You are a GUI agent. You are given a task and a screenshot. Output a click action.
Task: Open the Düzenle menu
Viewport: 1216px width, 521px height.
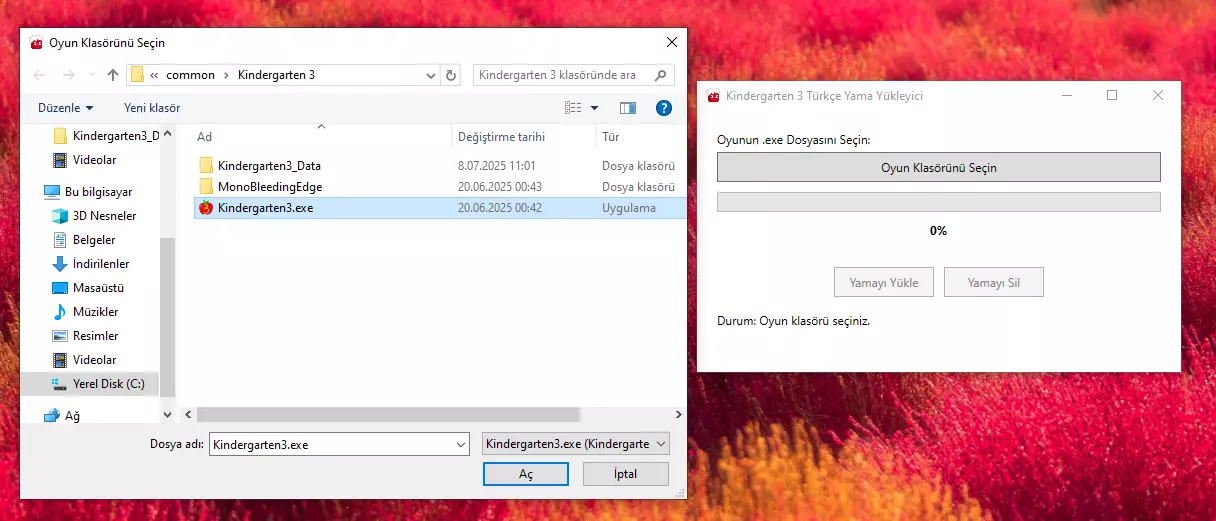pyautogui.click(x=66, y=107)
